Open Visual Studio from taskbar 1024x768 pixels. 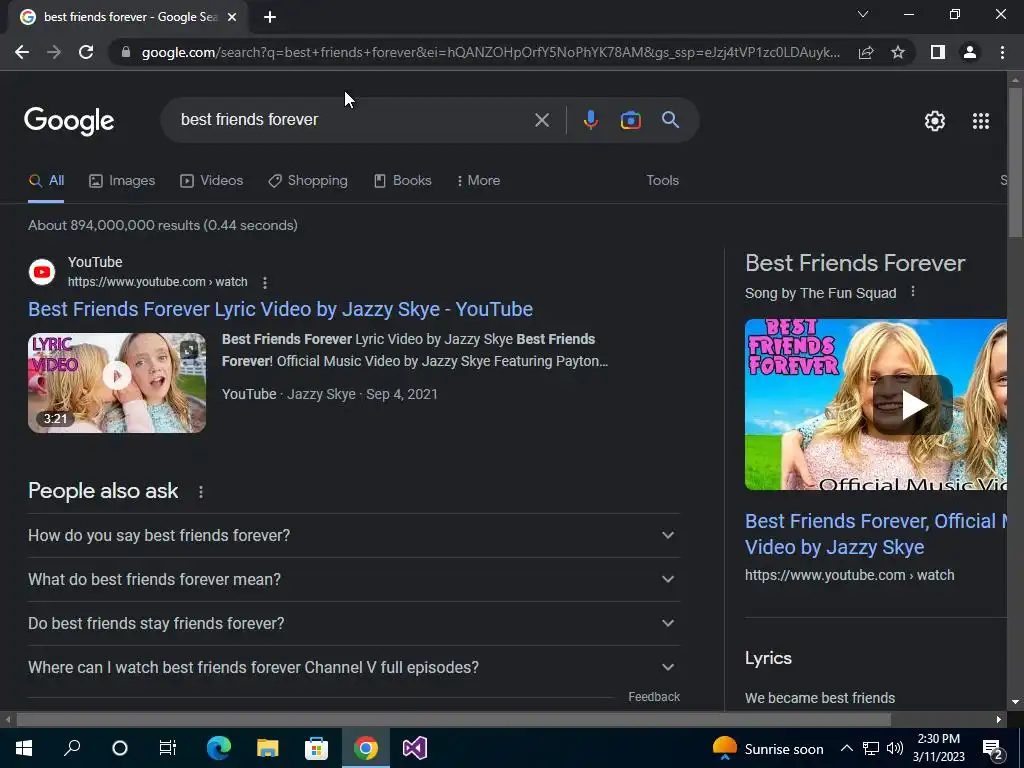pos(415,748)
